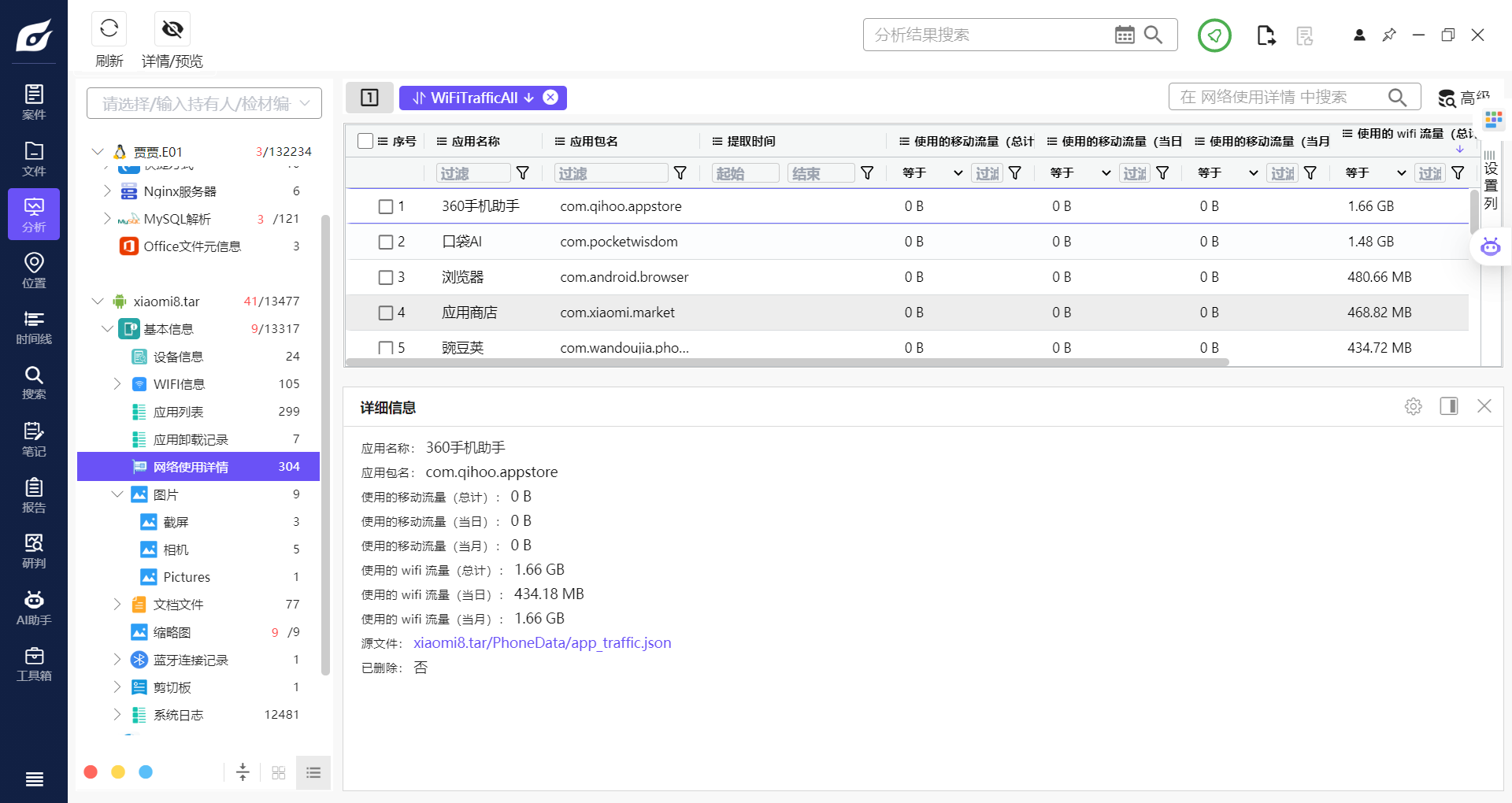Screen dimensions: 1512x803
Task: Check row 5 豌豆荚 checkbox
Action: coord(386,347)
